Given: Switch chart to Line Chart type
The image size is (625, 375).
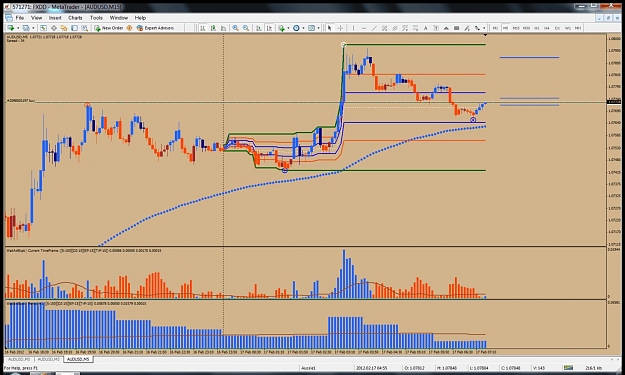Looking at the screenshot, I should click(223, 28).
